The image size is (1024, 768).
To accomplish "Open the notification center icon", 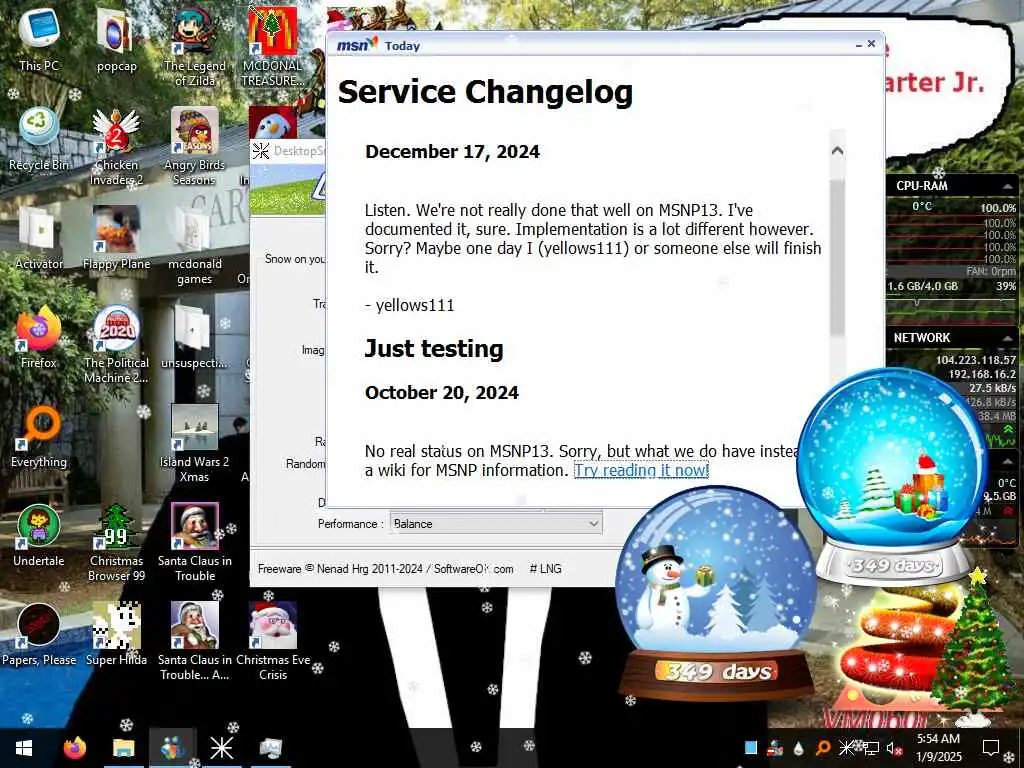I will (991, 748).
